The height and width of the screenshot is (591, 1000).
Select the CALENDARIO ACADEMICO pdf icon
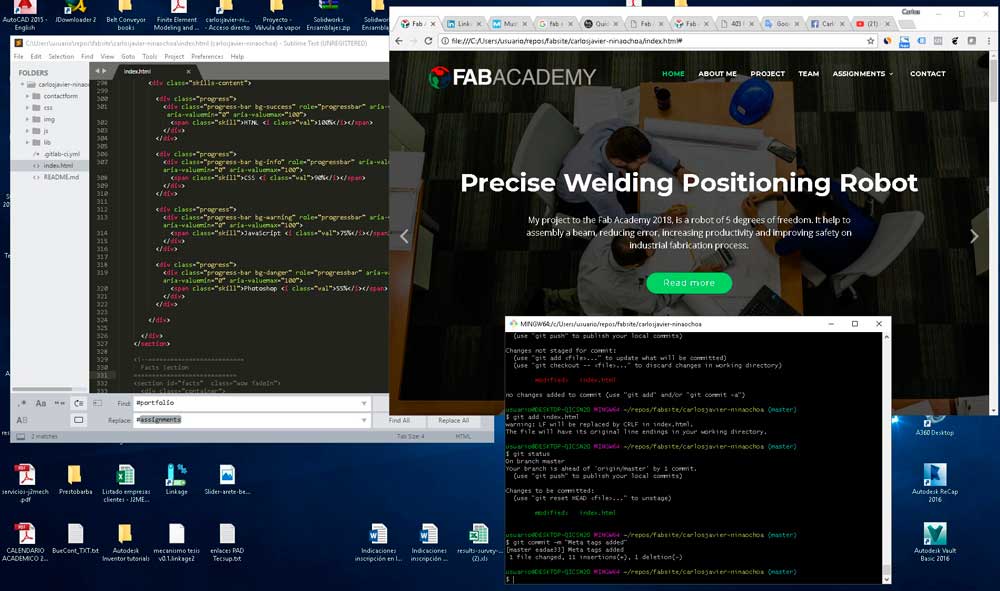[x=25, y=542]
